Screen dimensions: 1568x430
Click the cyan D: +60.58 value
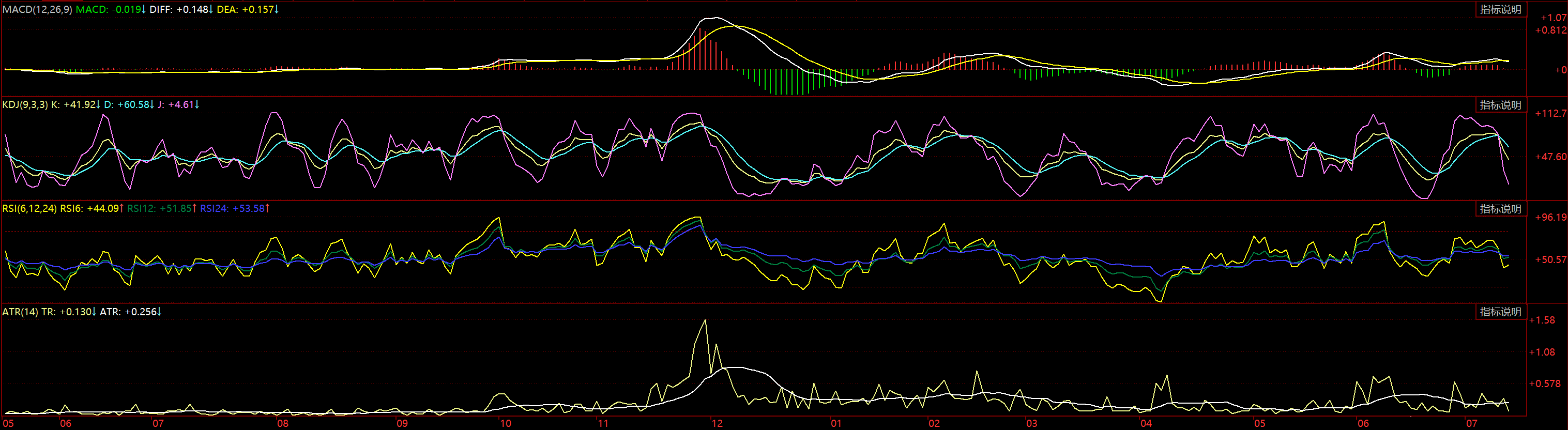click(129, 104)
